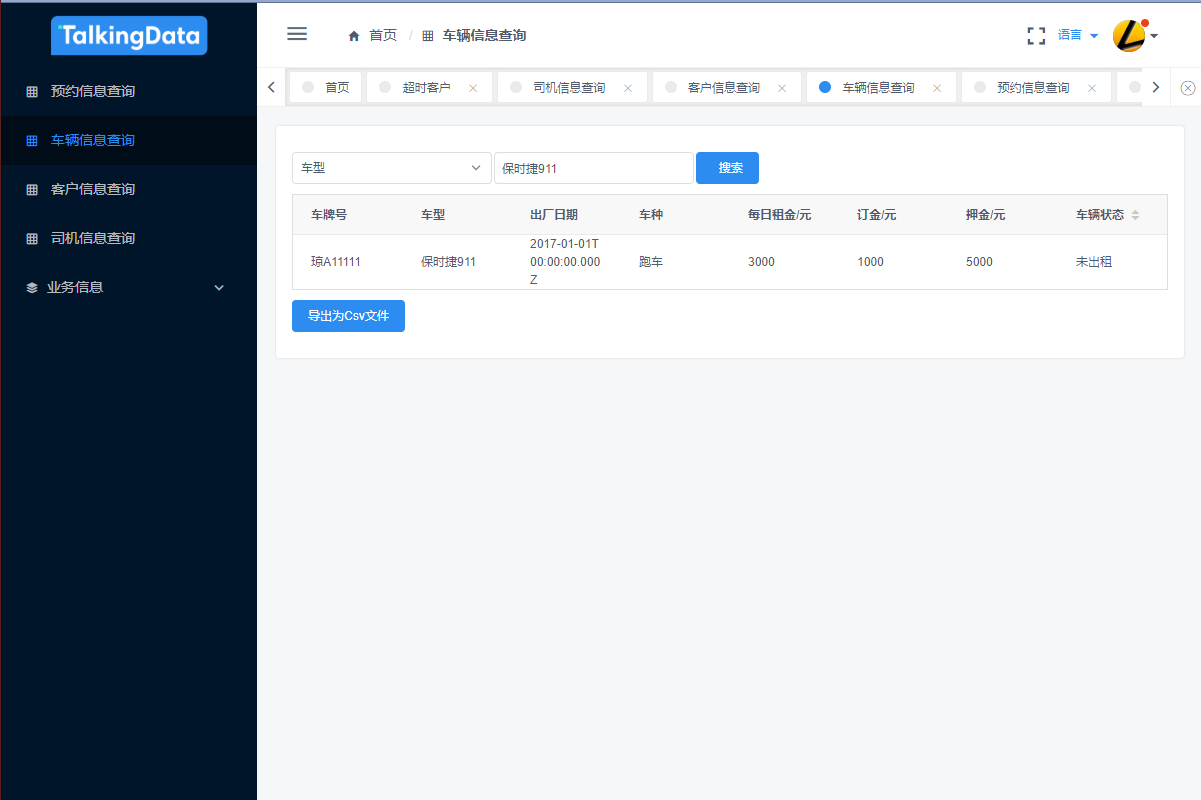This screenshot has width=1201, height=800.
Task: Click the grid icon beside 司机信息查询 in sidebar
Action: coord(32,239)
